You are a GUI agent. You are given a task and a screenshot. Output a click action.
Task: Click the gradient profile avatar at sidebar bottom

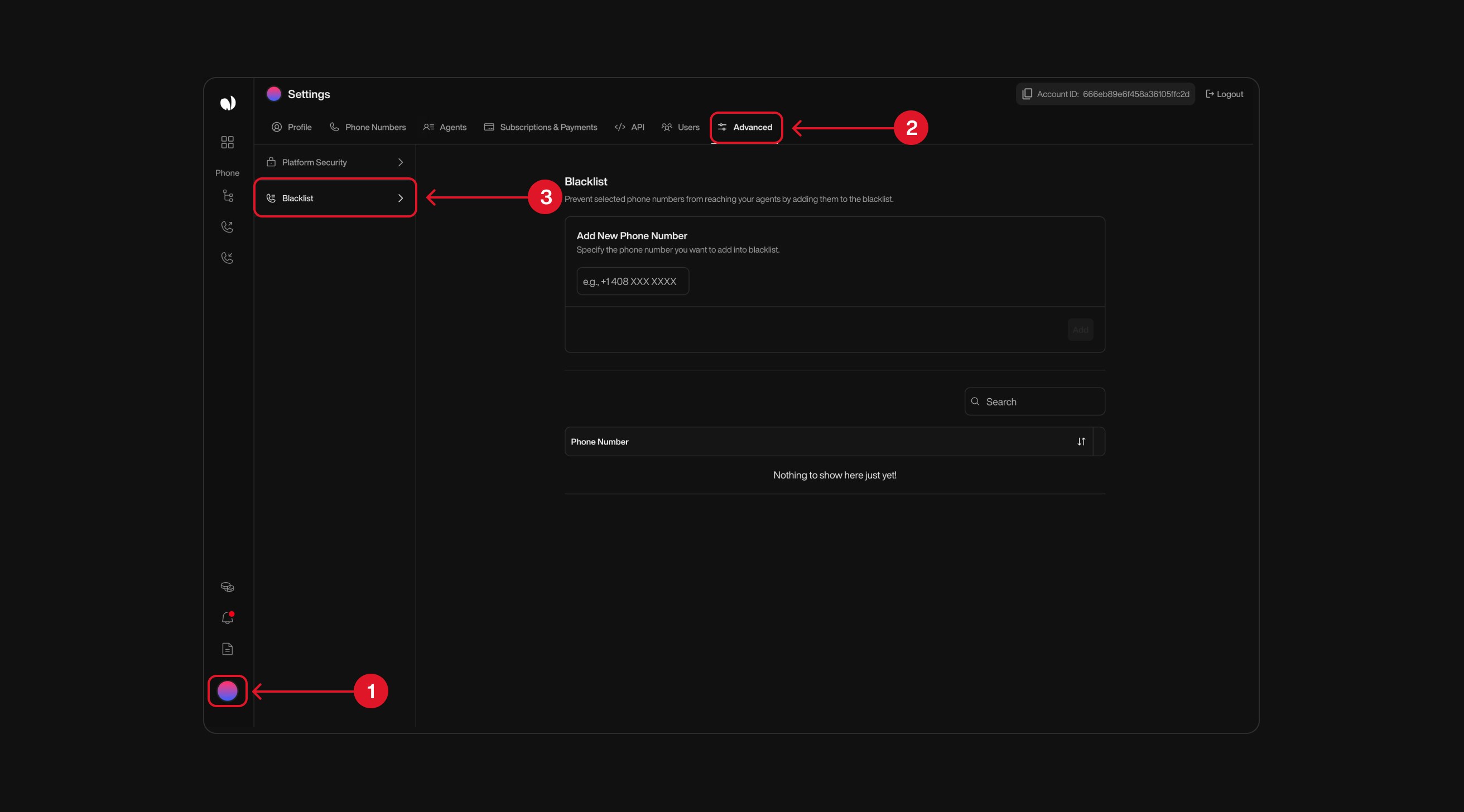click(227, 691)
